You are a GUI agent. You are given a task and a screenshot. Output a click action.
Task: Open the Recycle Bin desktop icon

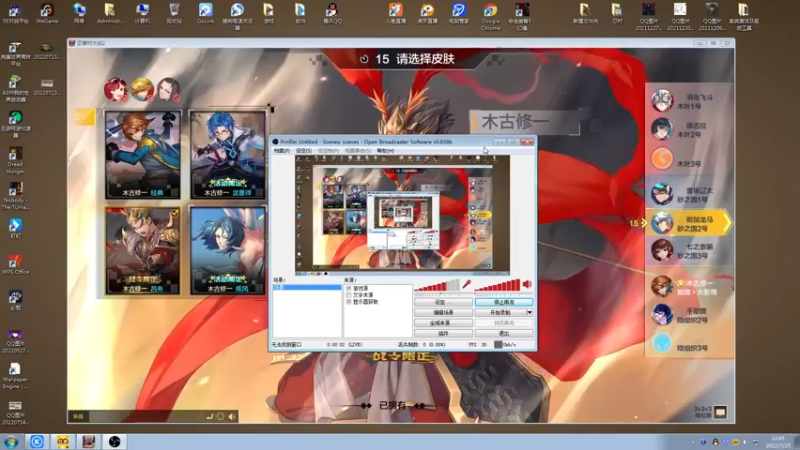pos(174,13)
